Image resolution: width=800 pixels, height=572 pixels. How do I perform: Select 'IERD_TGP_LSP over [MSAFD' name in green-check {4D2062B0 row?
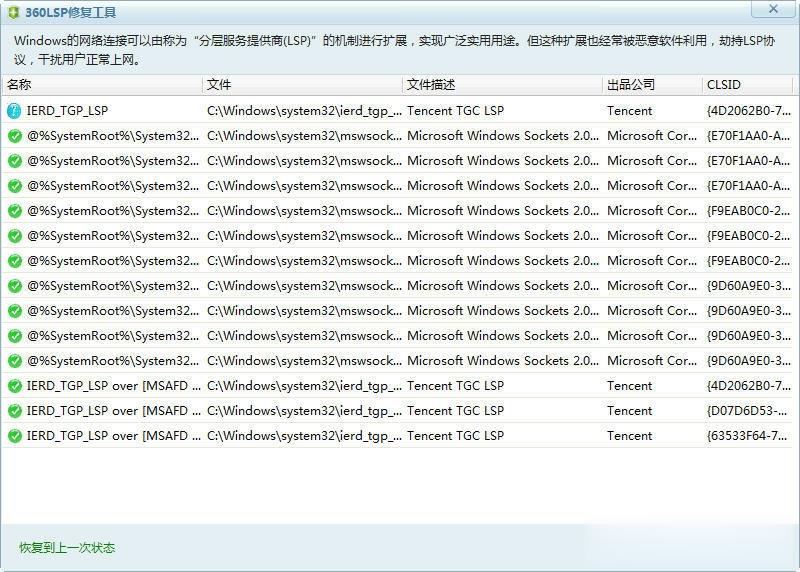pyautogui.click(x=114, y=386)
